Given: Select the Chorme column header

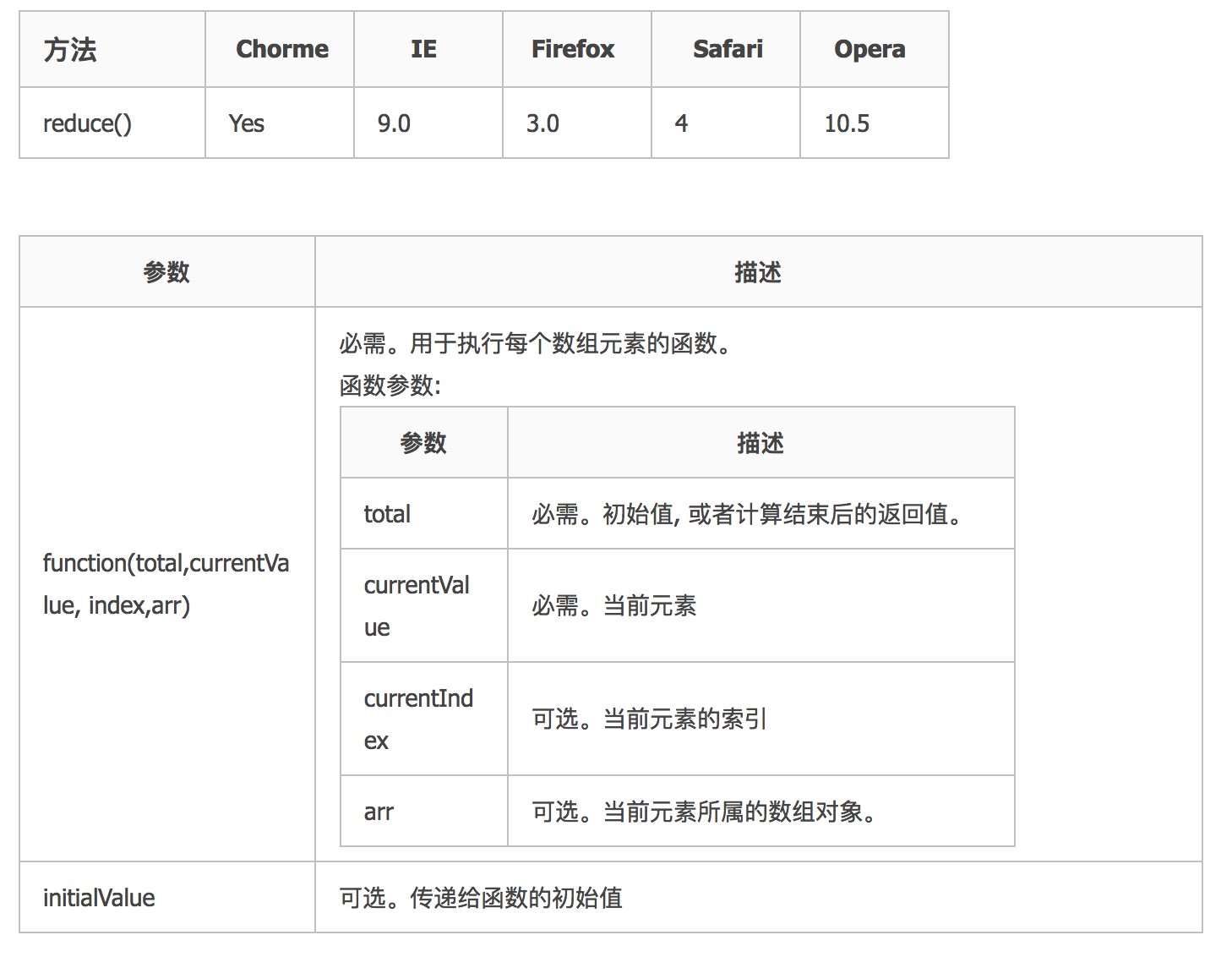Looking at the screenshot, I should [280, 49].
